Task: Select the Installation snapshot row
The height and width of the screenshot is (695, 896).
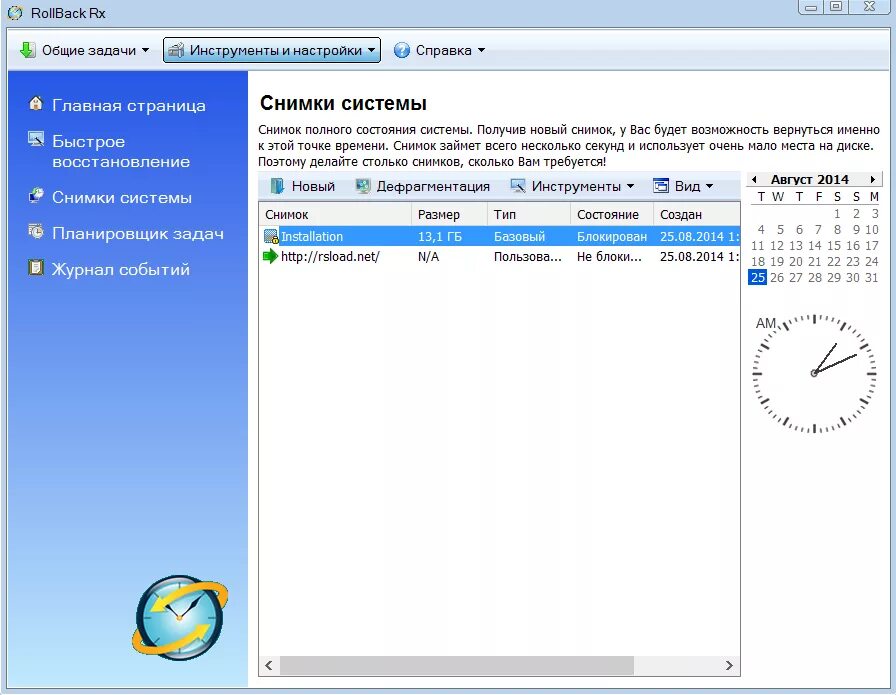Action: pos(499,236)
